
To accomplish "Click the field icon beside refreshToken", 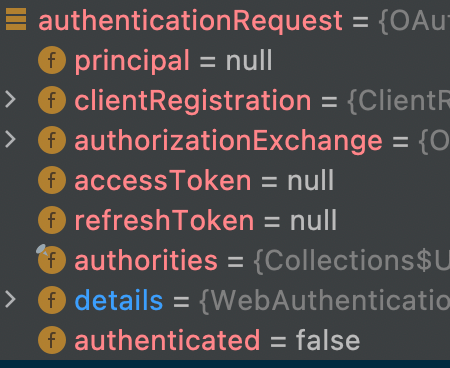I will point(52,220).
